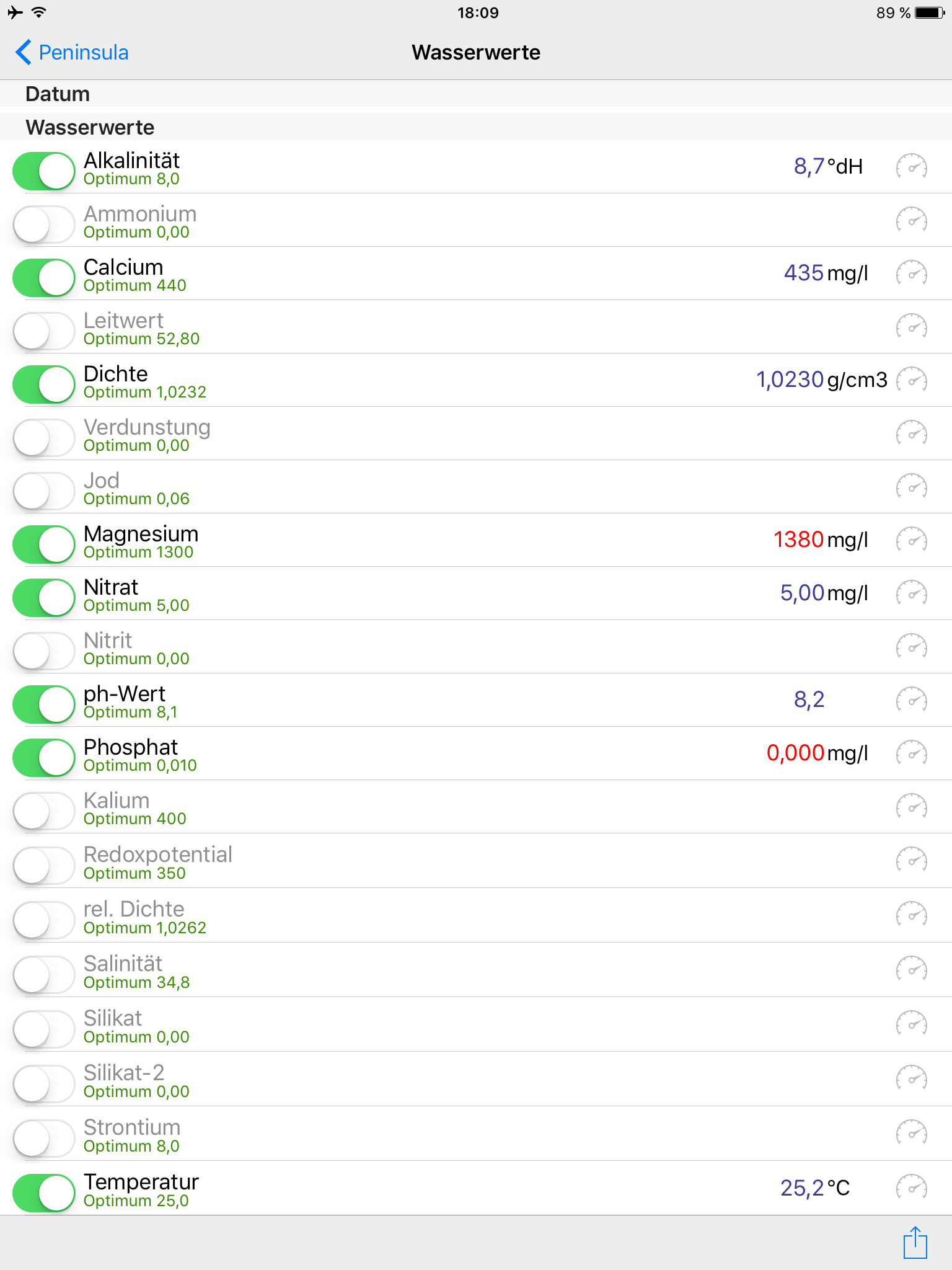Go back to Peninsula

coord(72,53)
